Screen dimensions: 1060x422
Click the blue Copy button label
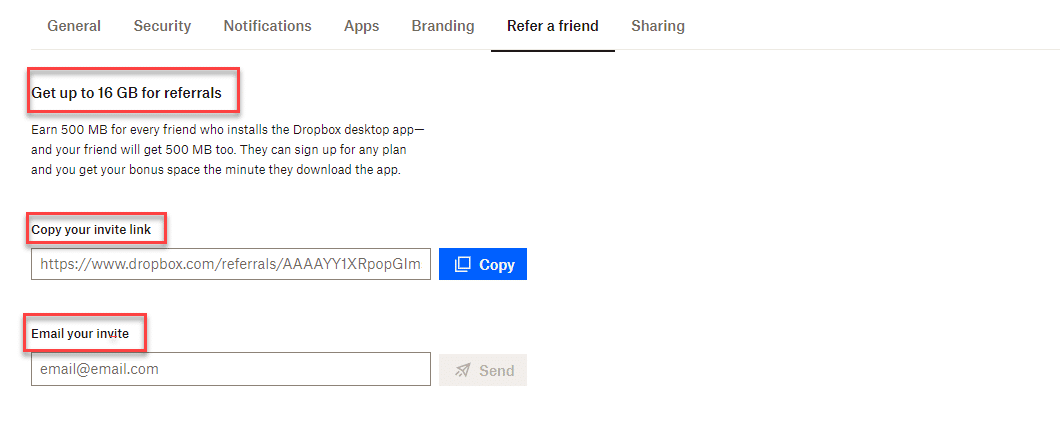point(497,265)
